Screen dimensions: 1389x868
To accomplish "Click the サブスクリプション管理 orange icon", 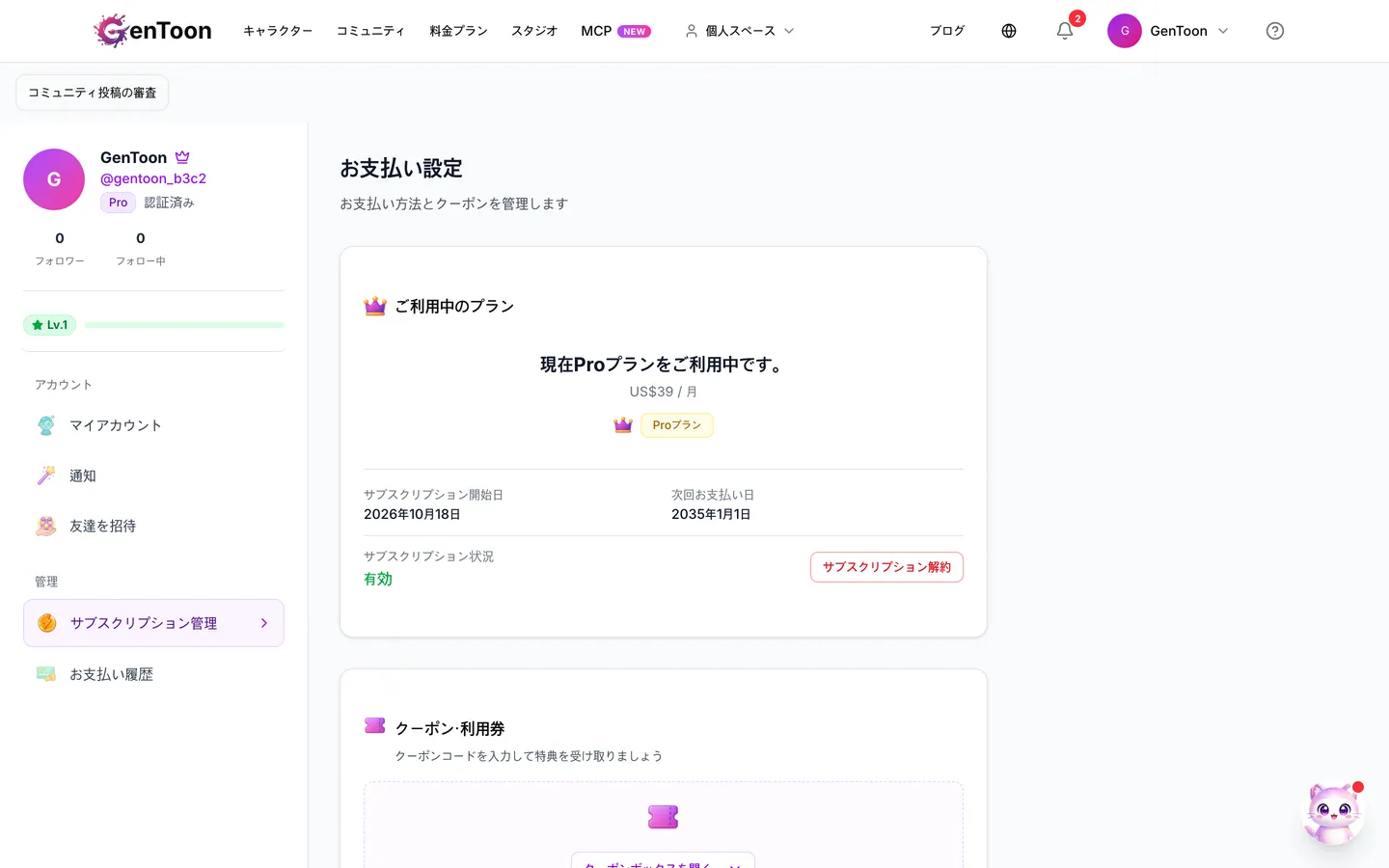I will click(47, 623).
